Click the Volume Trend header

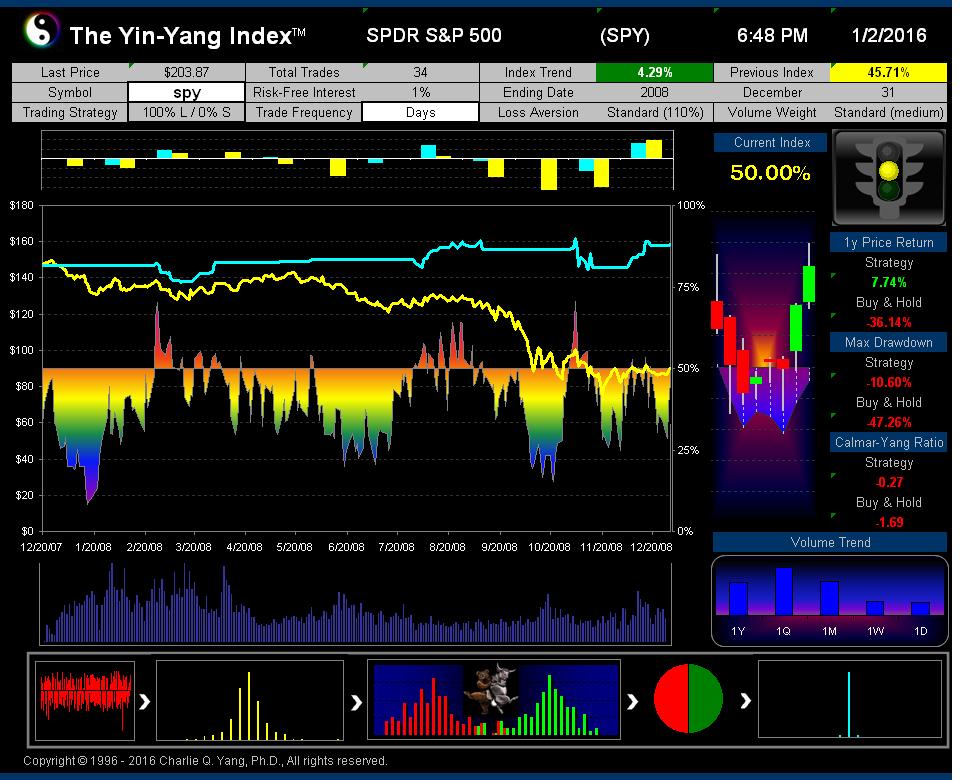coord(830,542)
